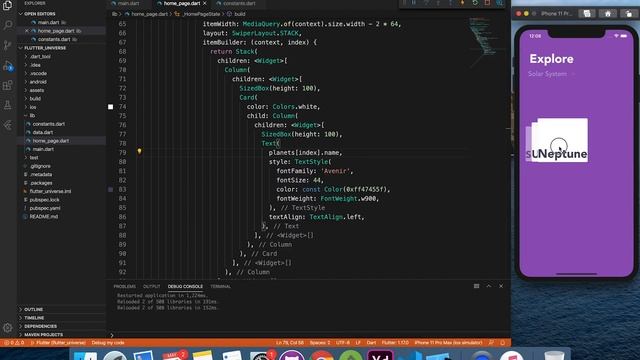Select device iPhone 11 Pro Max status item
Viewport: 640px width, 360px height.
[x=448, y=343]
